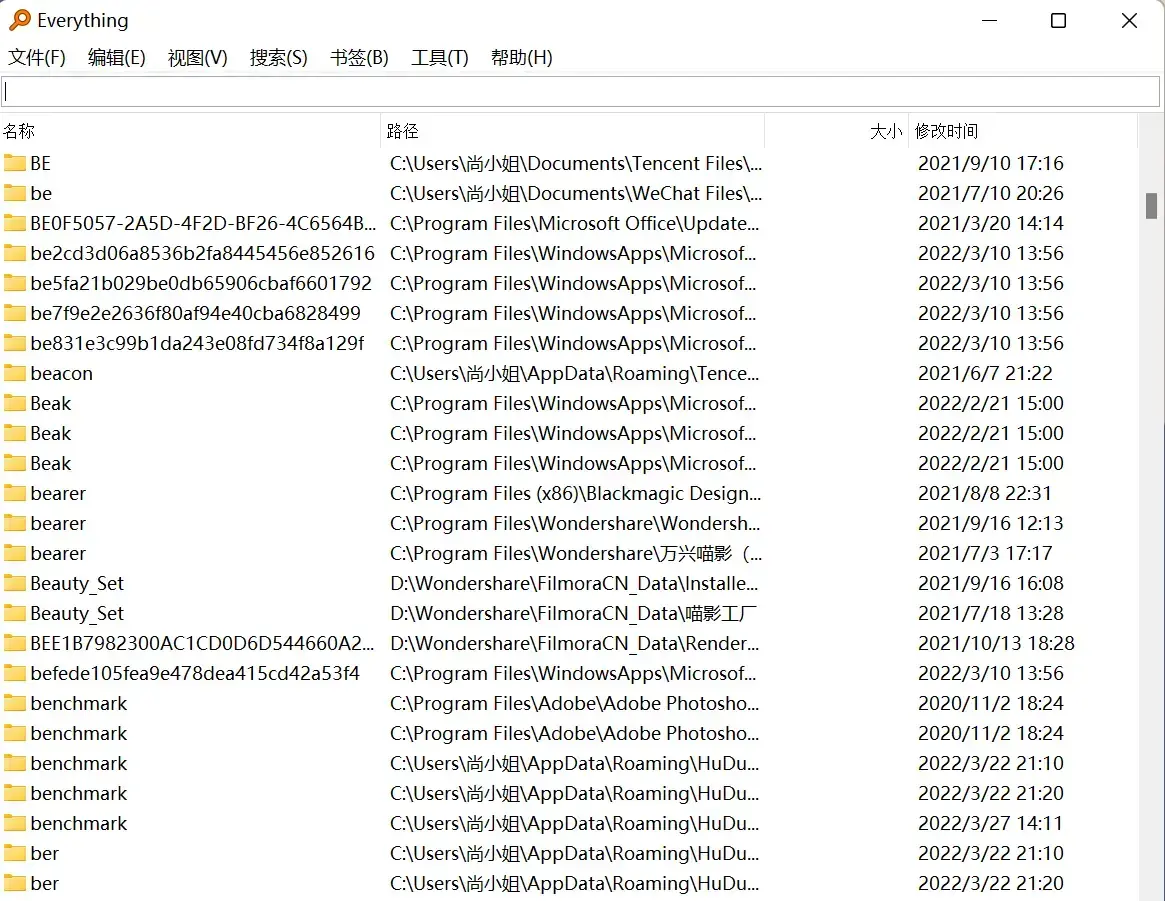Click folder icon of be2cd3d06a8536b2fa8445456e852616
The width and height of the screenshot is (1165, 901).
14,253
